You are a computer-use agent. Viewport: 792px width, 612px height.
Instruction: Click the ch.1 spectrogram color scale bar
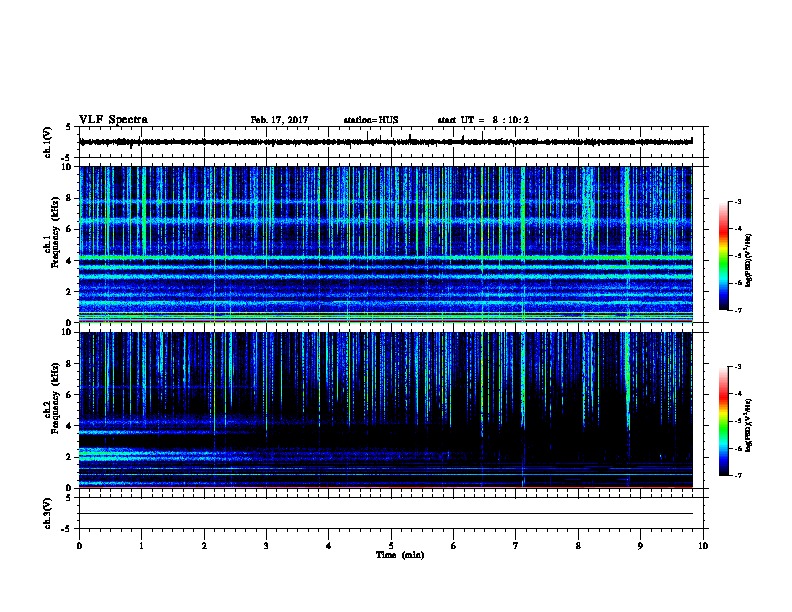(x=723, y=256)
